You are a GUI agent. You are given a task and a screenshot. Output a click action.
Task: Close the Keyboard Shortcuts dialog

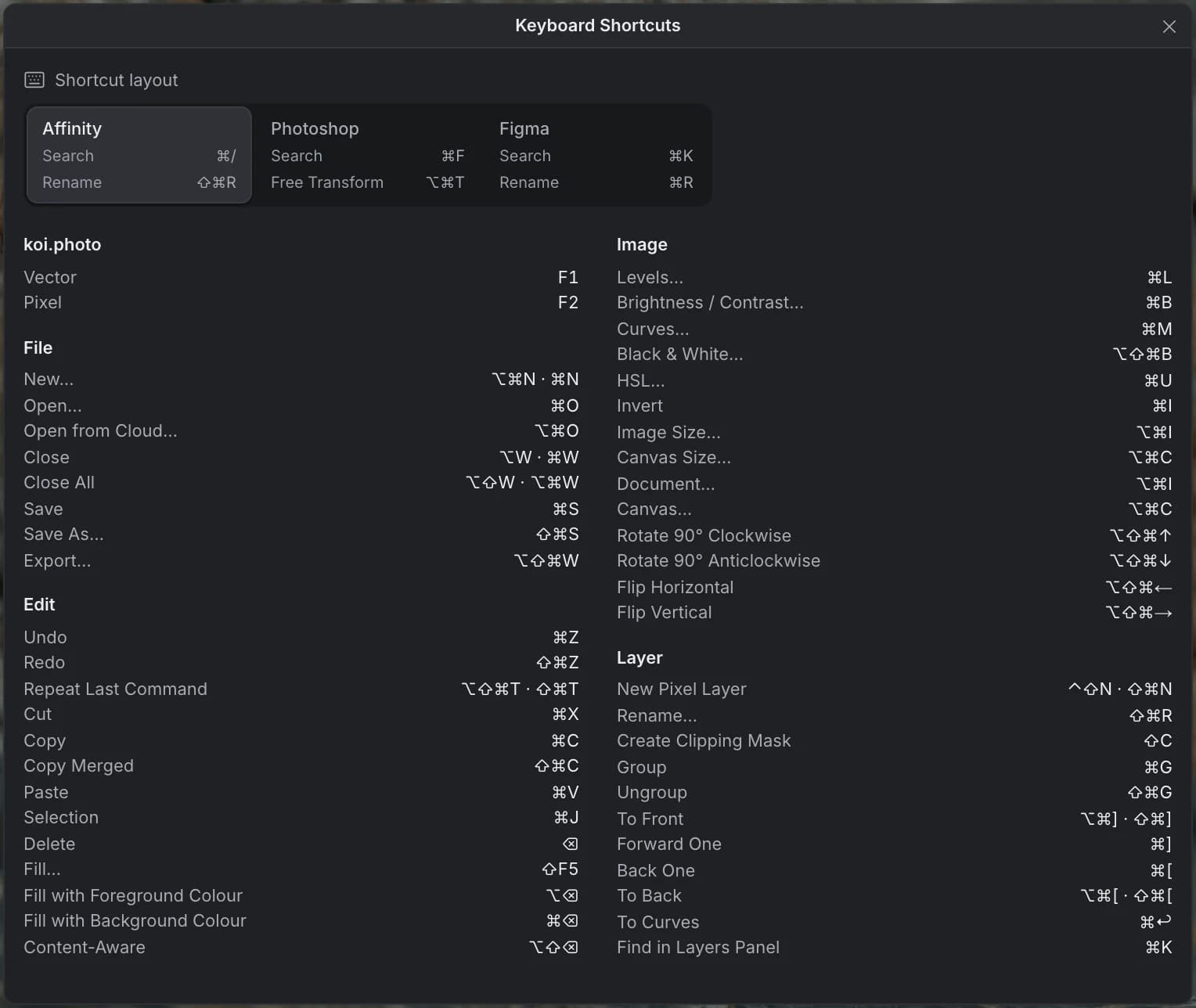tap(1169, 27)
